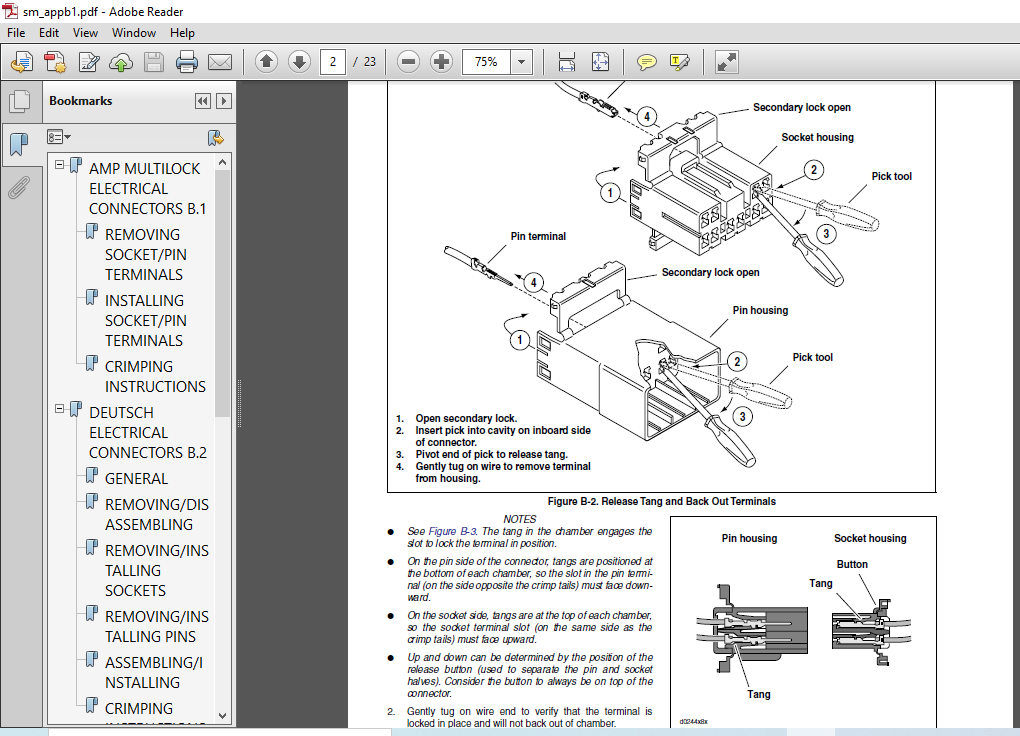
Task: Open the File menu
Action: (16, 33)
